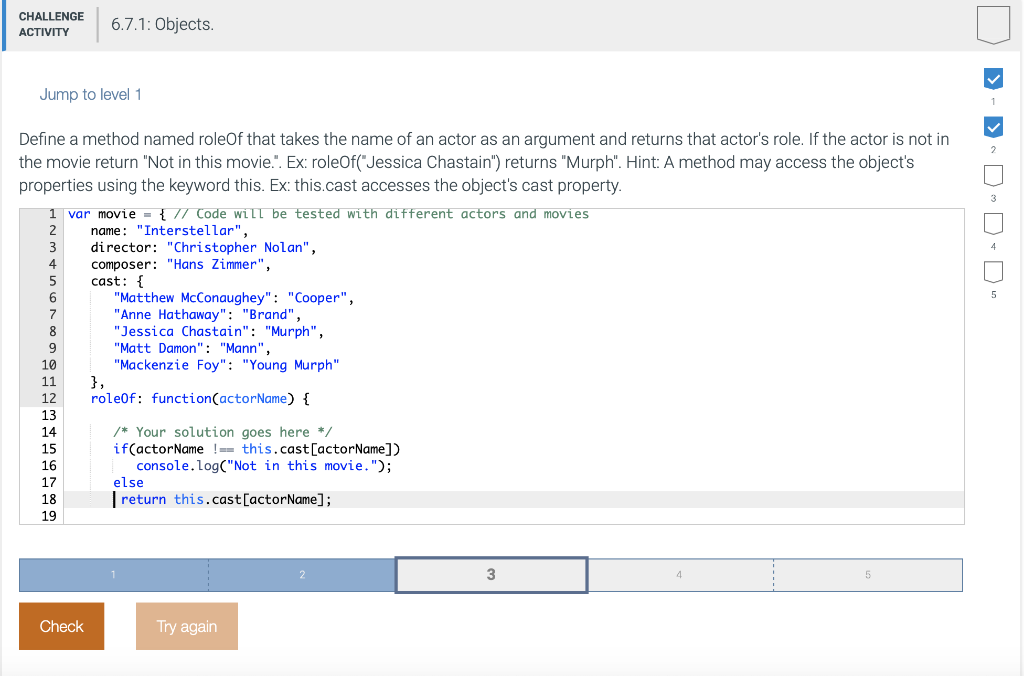Click the Try again button

coord(186,625)
